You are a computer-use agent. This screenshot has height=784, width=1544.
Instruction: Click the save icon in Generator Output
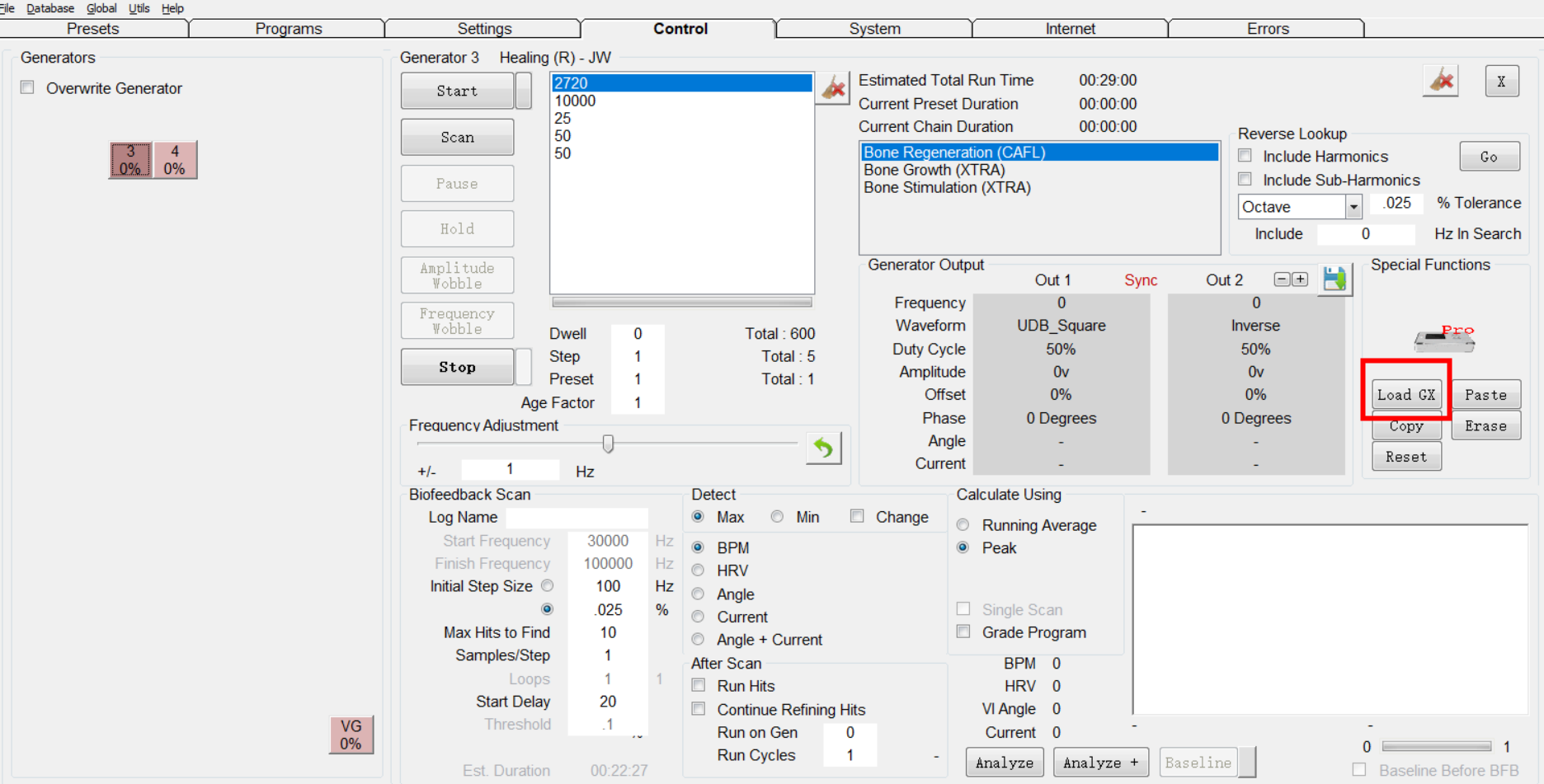coord(1334,279)
